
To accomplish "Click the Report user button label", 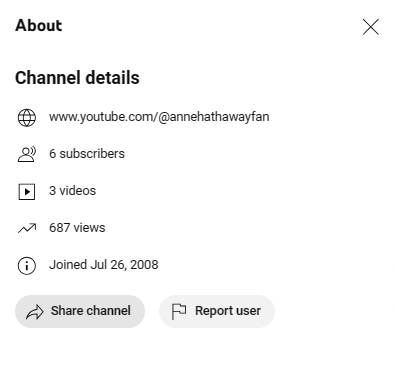I will tap(228, 311).
